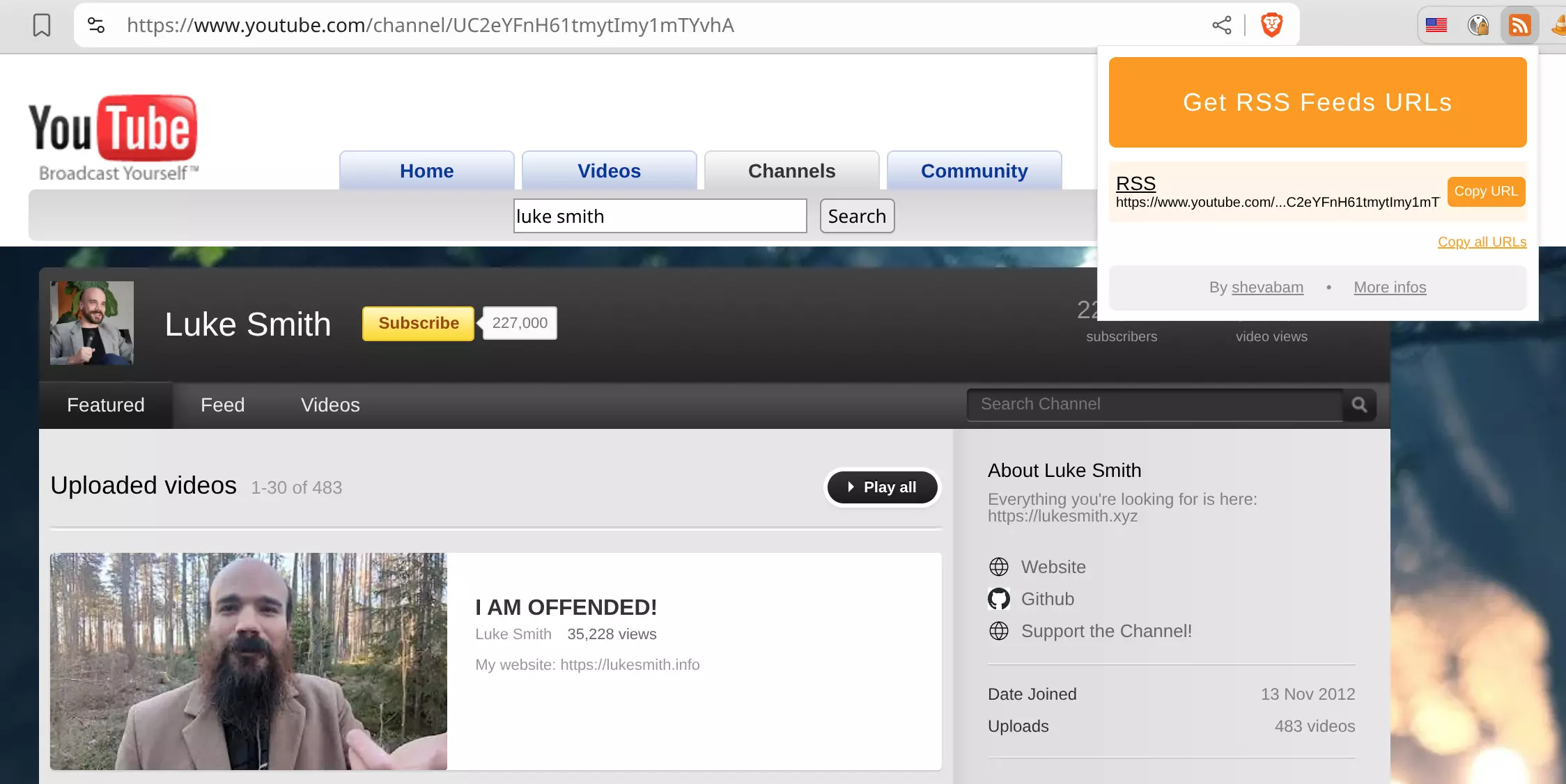This screenshot has height=784, width=1566.
Task: Open the I AM OFFENDED! video title
Action: click(x=566, y=607)
